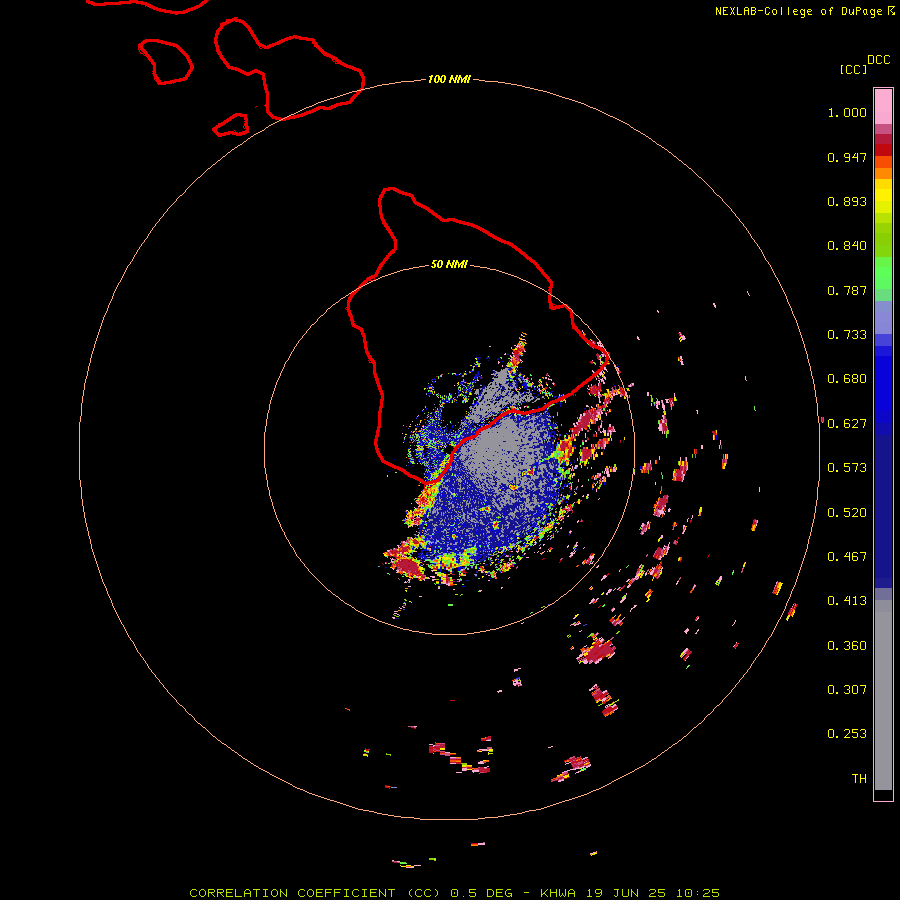This screenshot has width=900, height=900.
Task: Click the 100 NMI range ring label
Action: pos(449,79)
